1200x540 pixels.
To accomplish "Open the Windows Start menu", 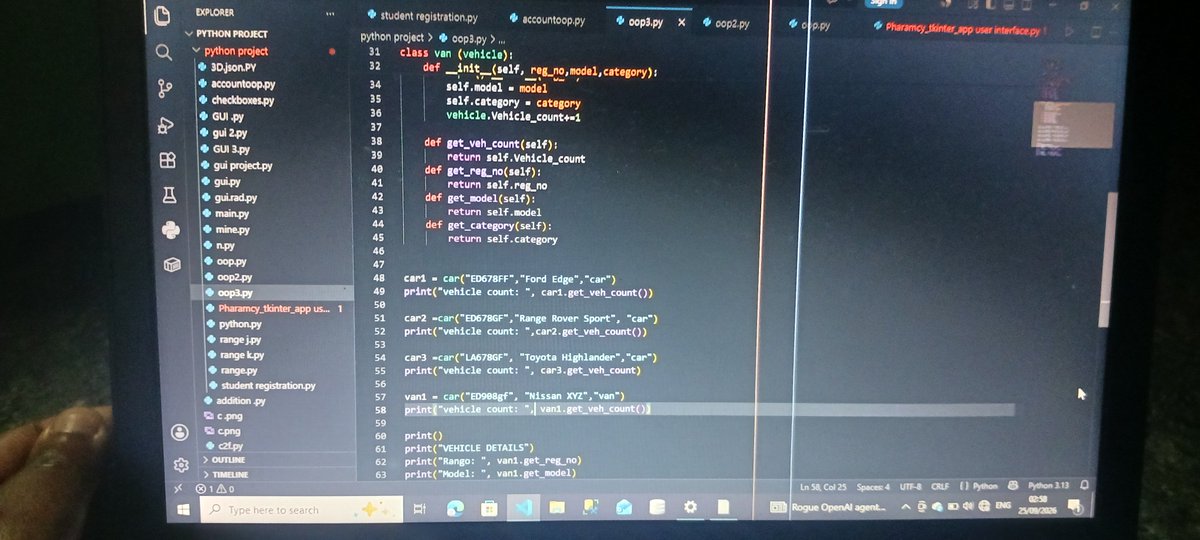I will click(x=184, y=510).
